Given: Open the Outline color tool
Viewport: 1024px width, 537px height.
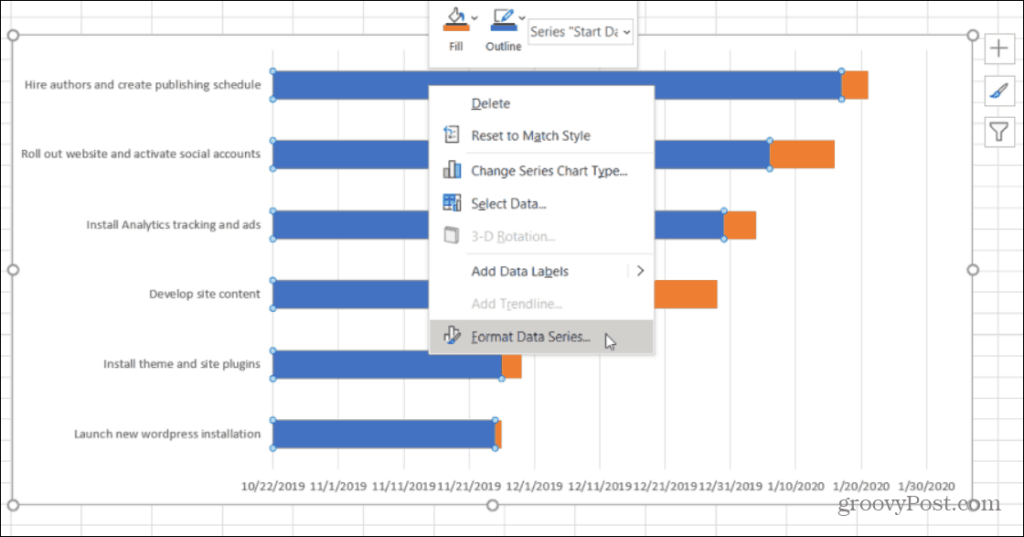Looking at the screenshot, I should (x=504, y=20).
